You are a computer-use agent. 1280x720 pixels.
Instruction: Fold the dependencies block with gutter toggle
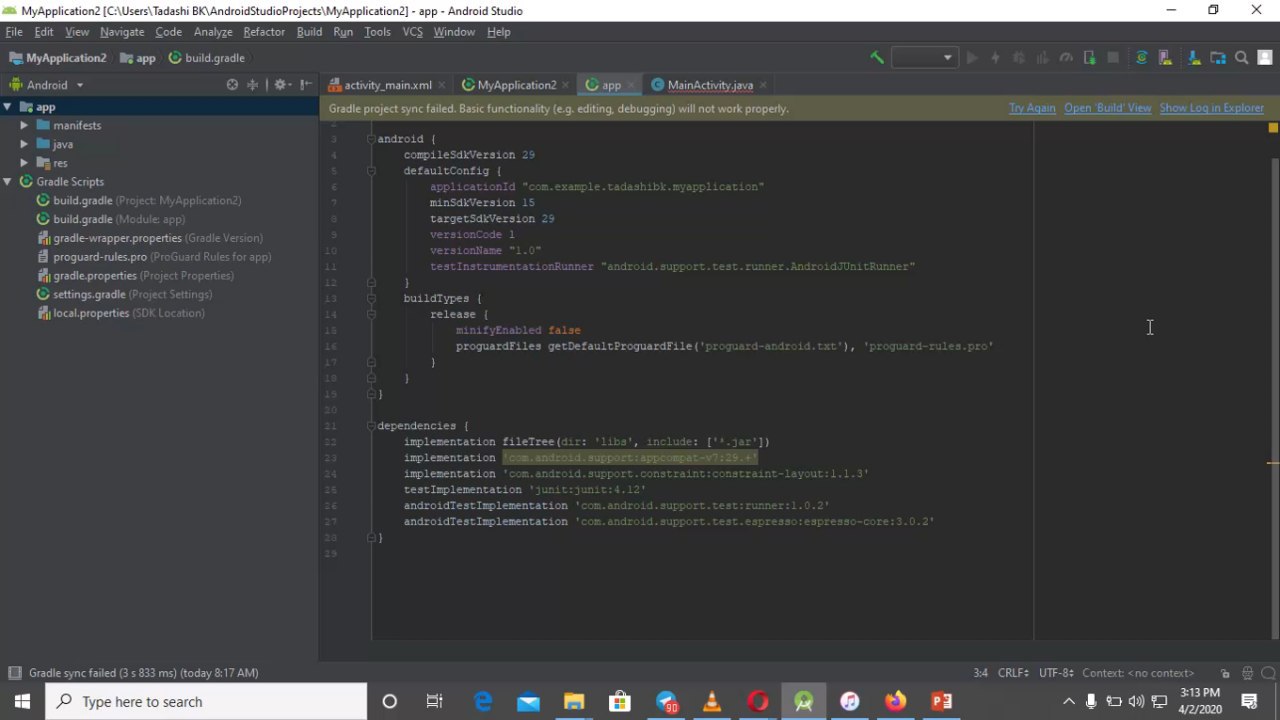pyautogui.click(x=371, y=426)
